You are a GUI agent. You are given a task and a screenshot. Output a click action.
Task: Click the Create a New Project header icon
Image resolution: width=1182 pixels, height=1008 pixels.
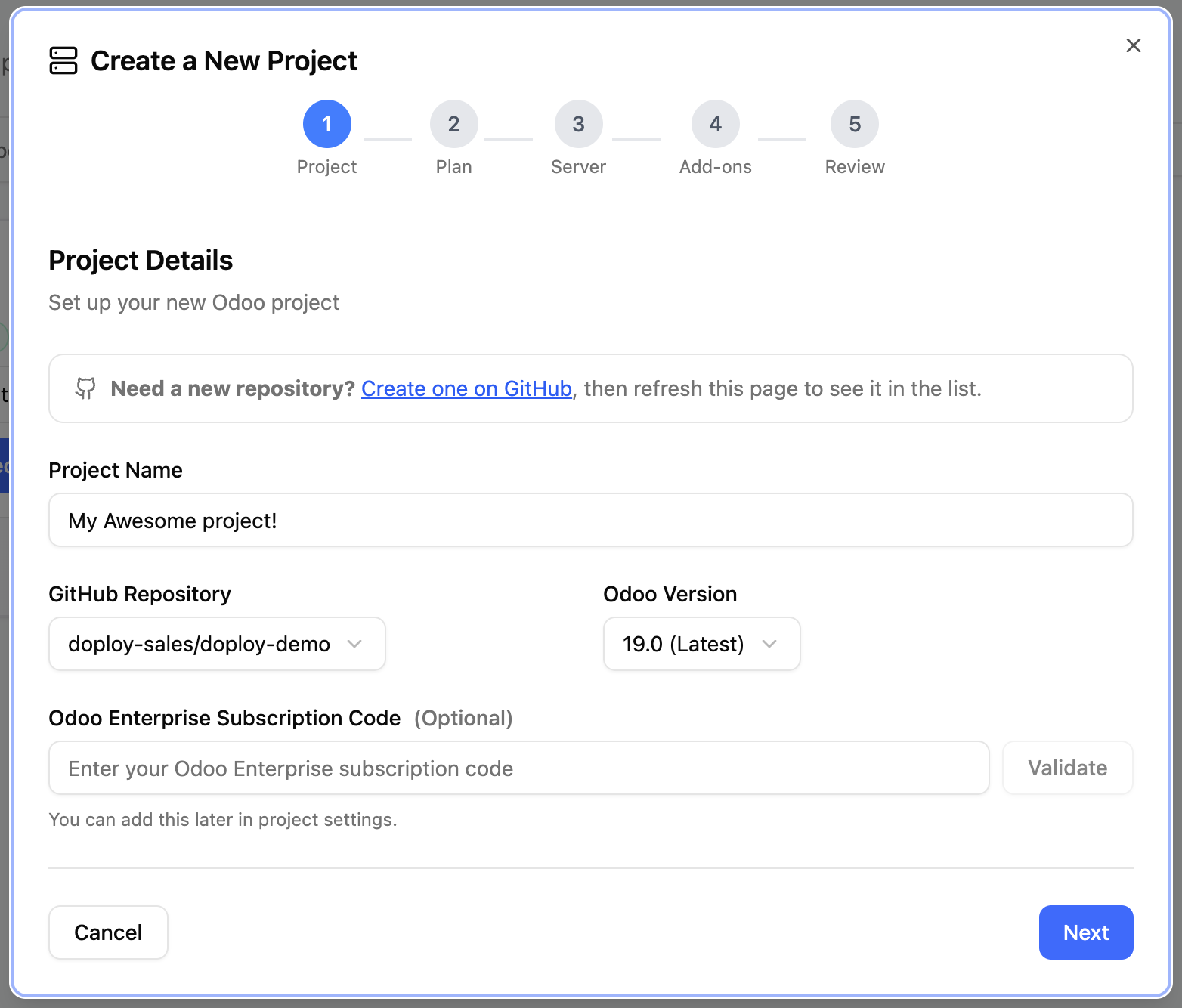[63, 60]
